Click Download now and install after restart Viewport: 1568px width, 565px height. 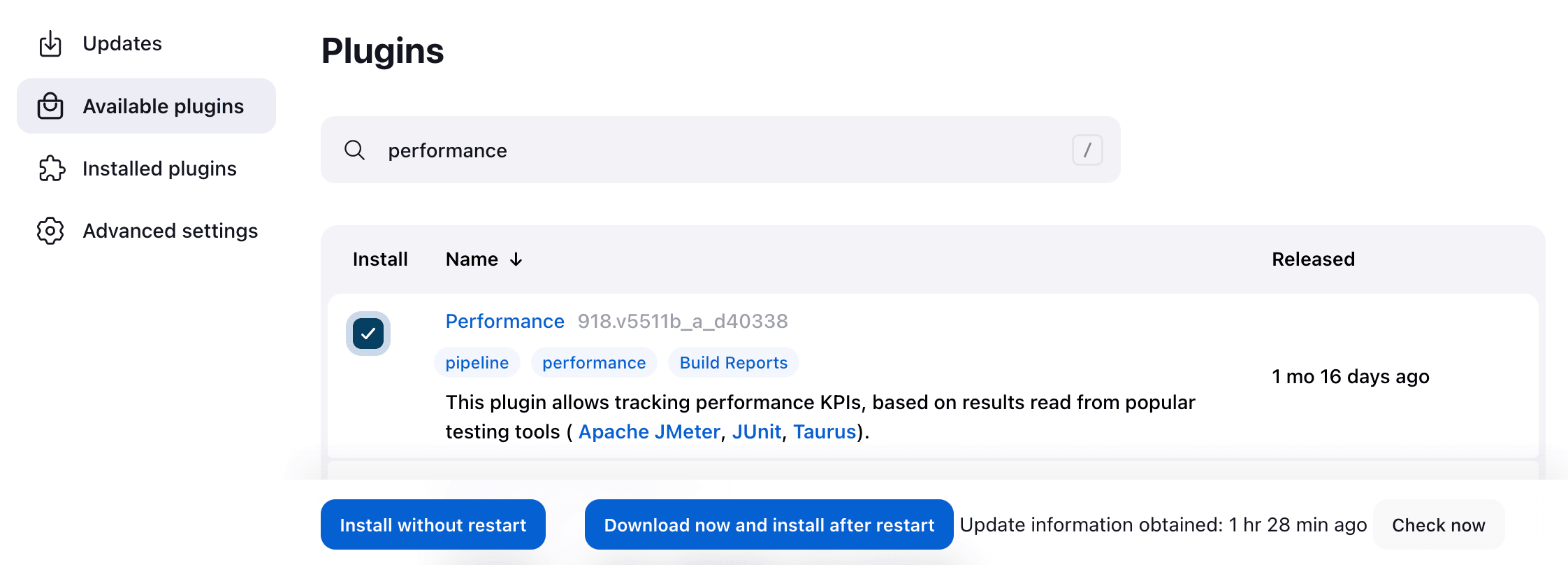click(x=769, y=524)
